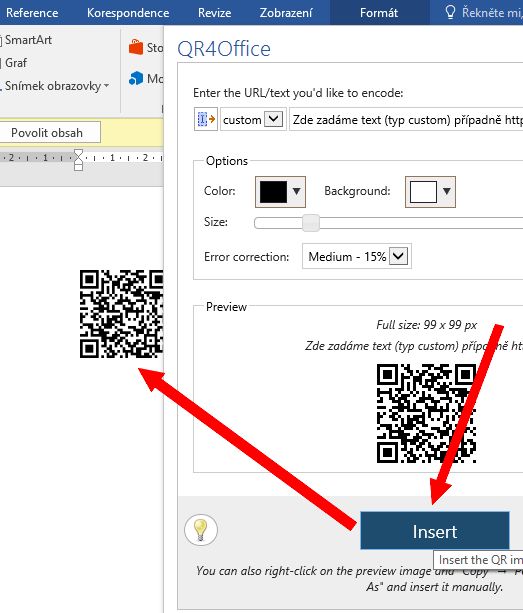
Task: Open the Revize ribbon tab
Action: point(214,13)
